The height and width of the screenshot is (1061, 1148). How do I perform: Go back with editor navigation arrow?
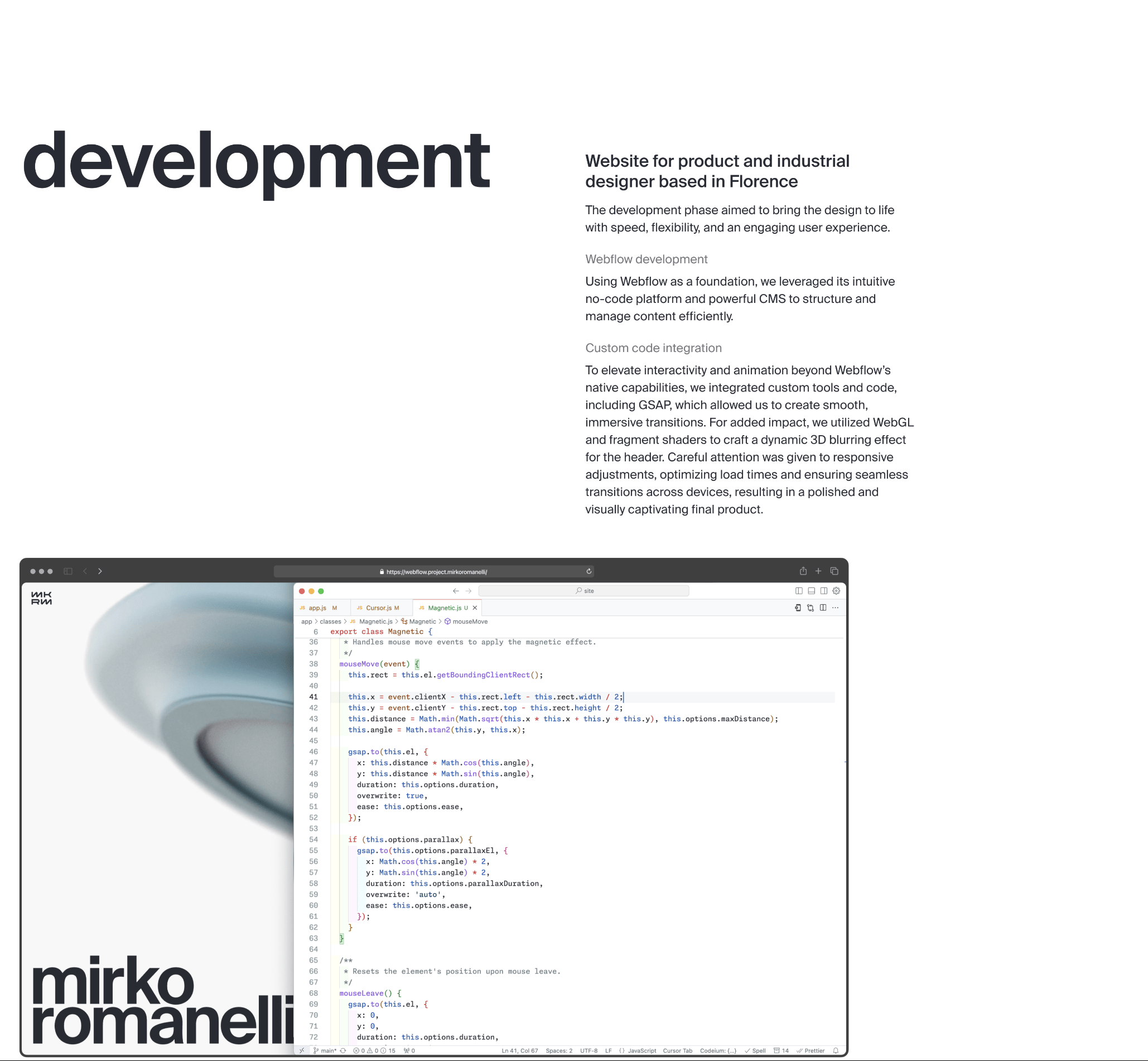click(x=456, y=591)
